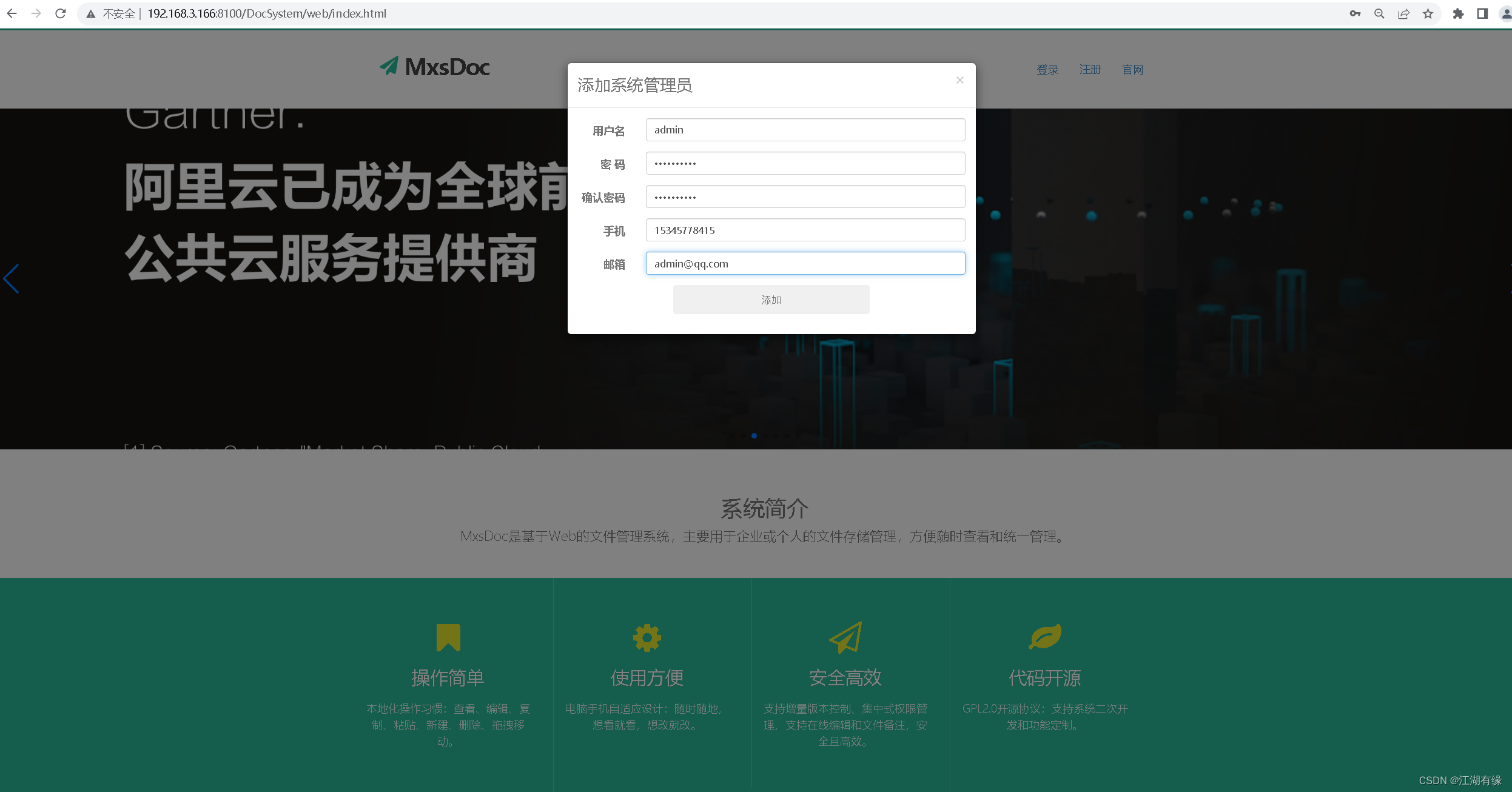
Task: Open the 登录 navigation item
Action: pos(1047,69)
